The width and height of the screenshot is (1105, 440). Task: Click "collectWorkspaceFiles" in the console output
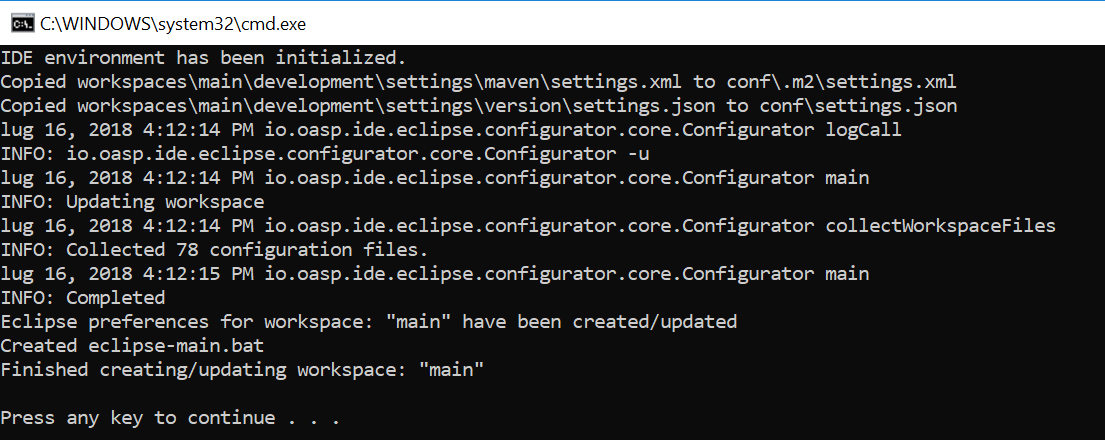click(x=940, y=225)
